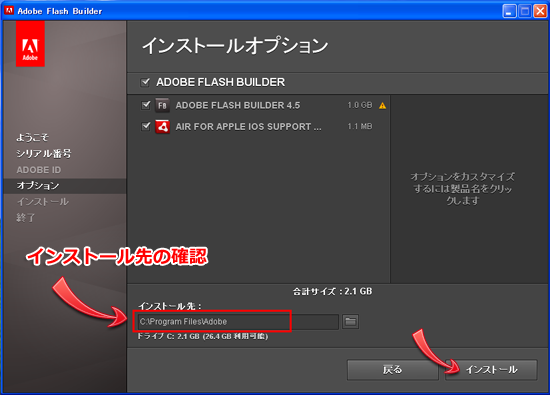Close the Adobe Flash Builder installer window
Viewport: 550px width, 395px height.
coord(540,11)
